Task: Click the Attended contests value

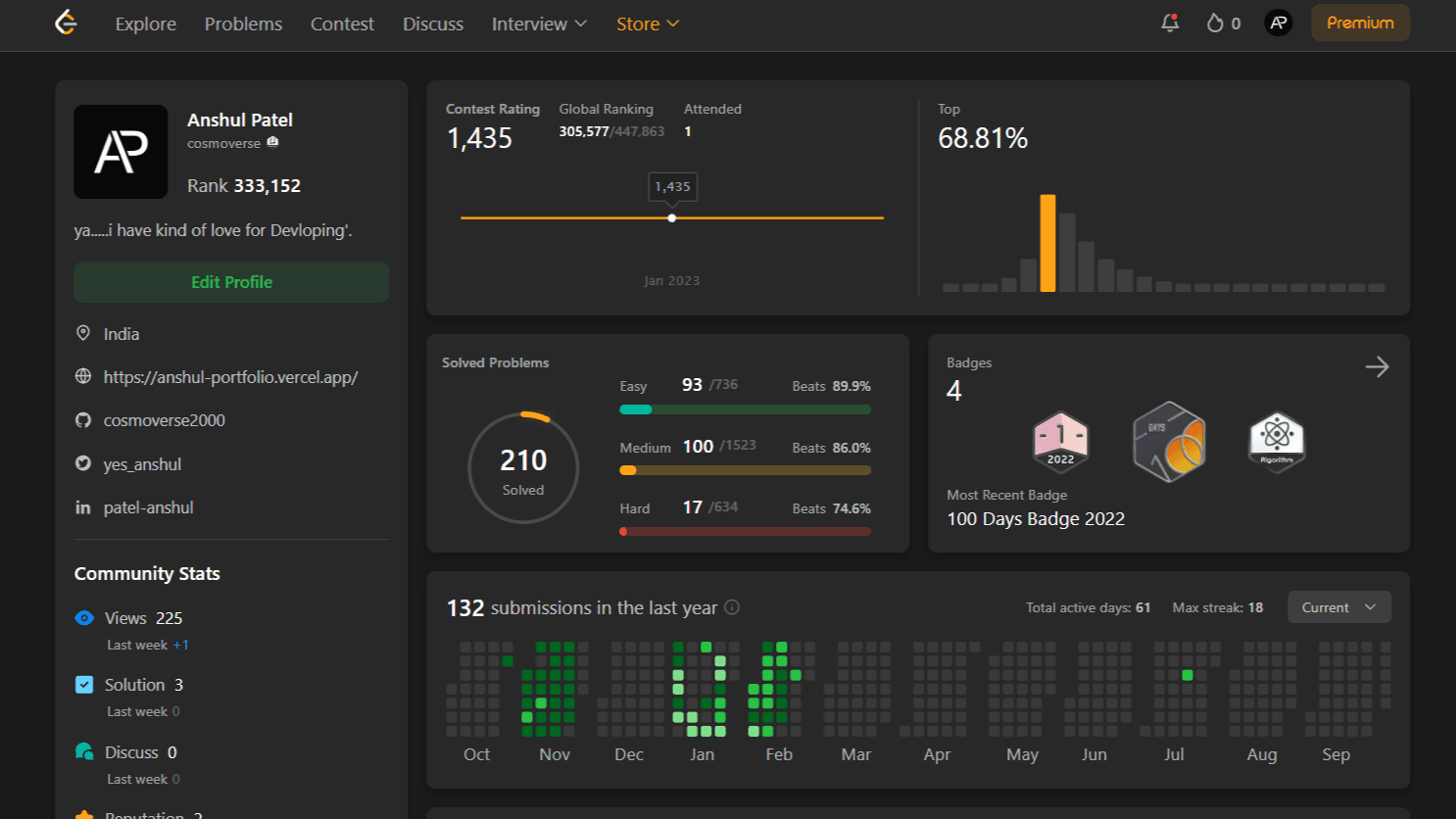Action: (x=688, y=131)
